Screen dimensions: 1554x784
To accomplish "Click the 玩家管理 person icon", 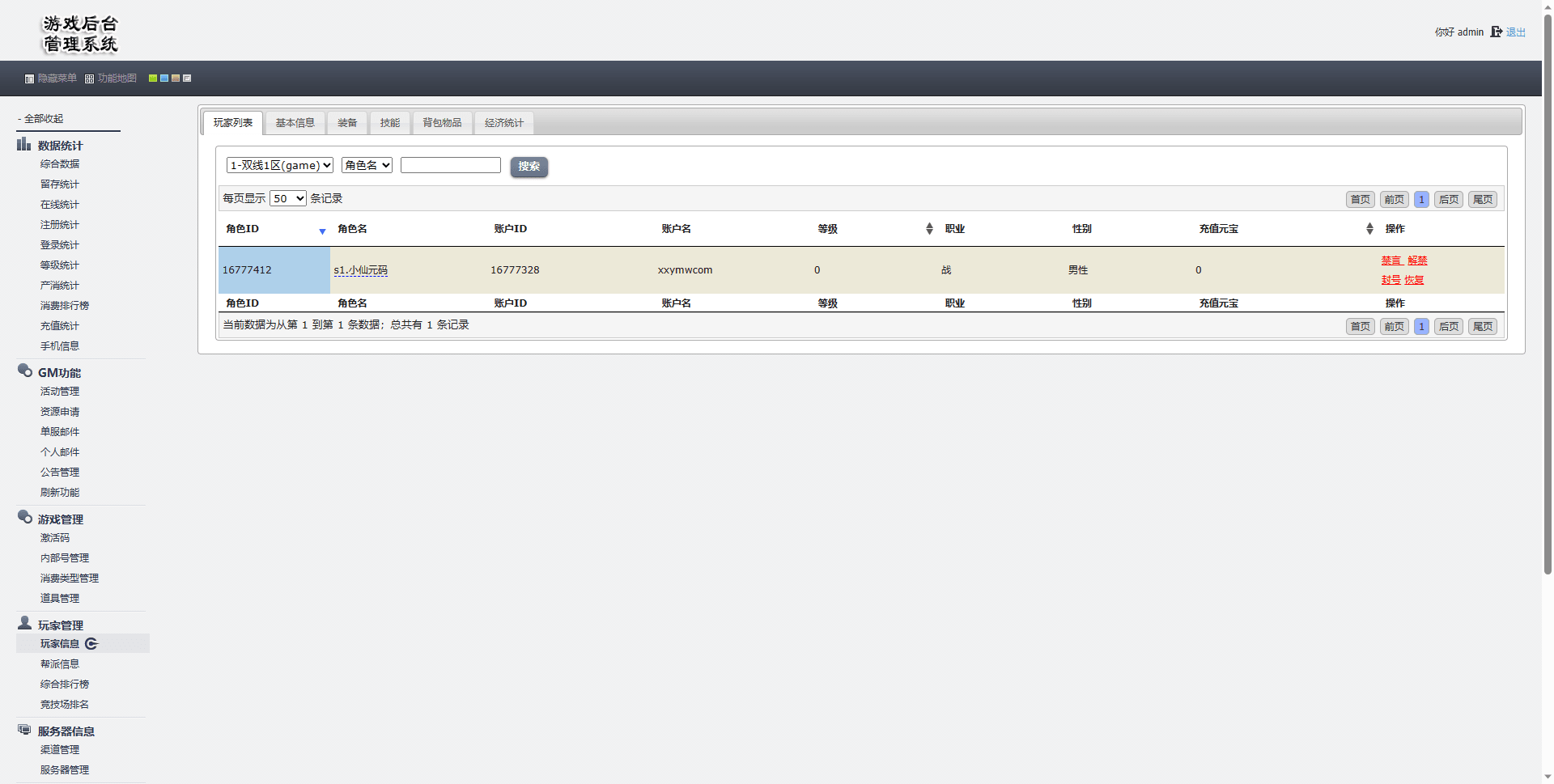I will coord(24,624).
